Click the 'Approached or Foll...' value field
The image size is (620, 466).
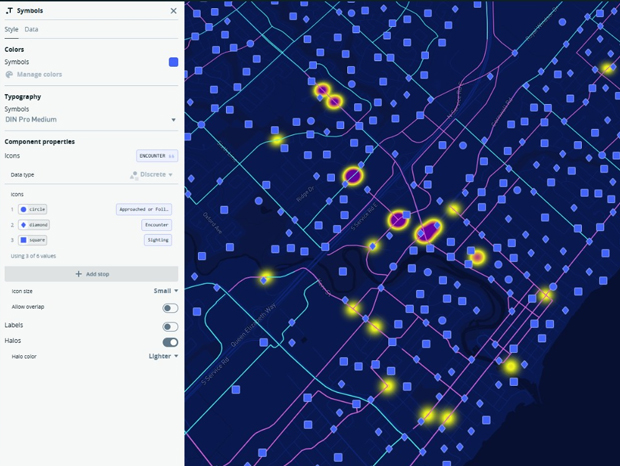tap(144, 210)
